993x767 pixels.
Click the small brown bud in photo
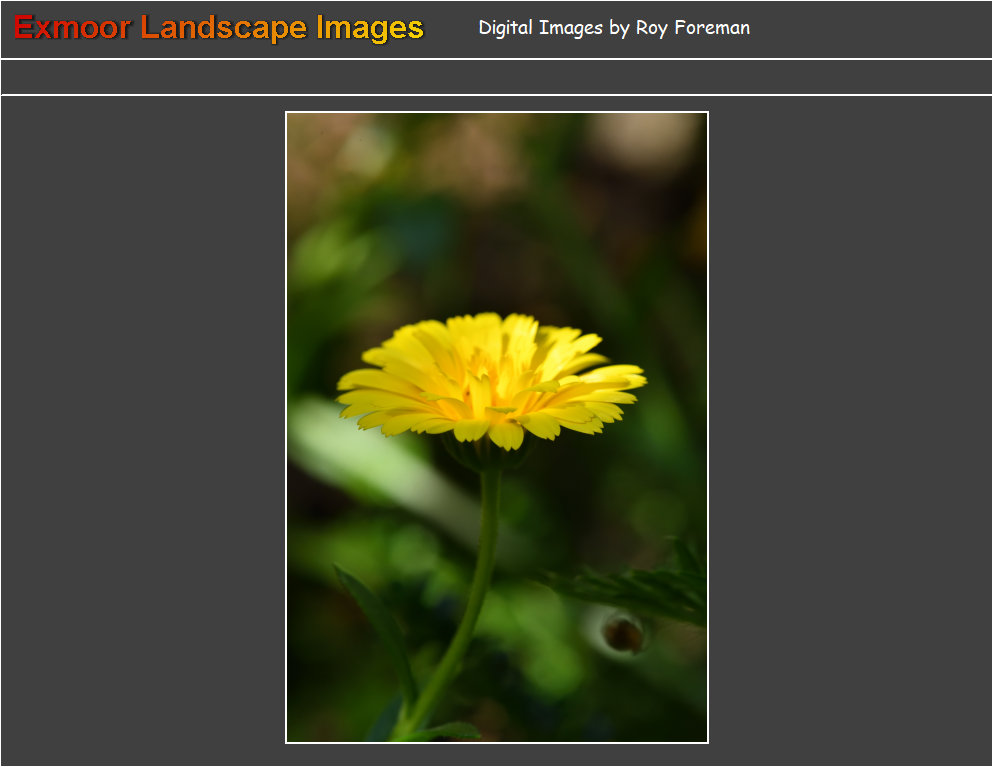coord(623,633)
